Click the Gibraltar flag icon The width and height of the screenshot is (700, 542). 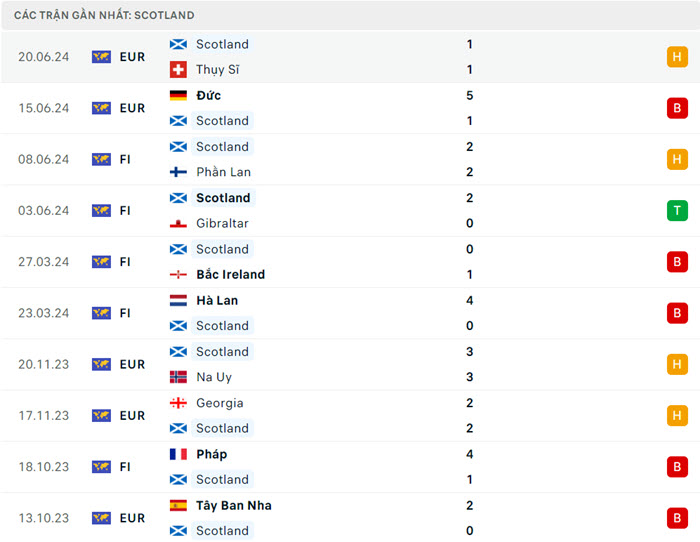click(178, 224)
